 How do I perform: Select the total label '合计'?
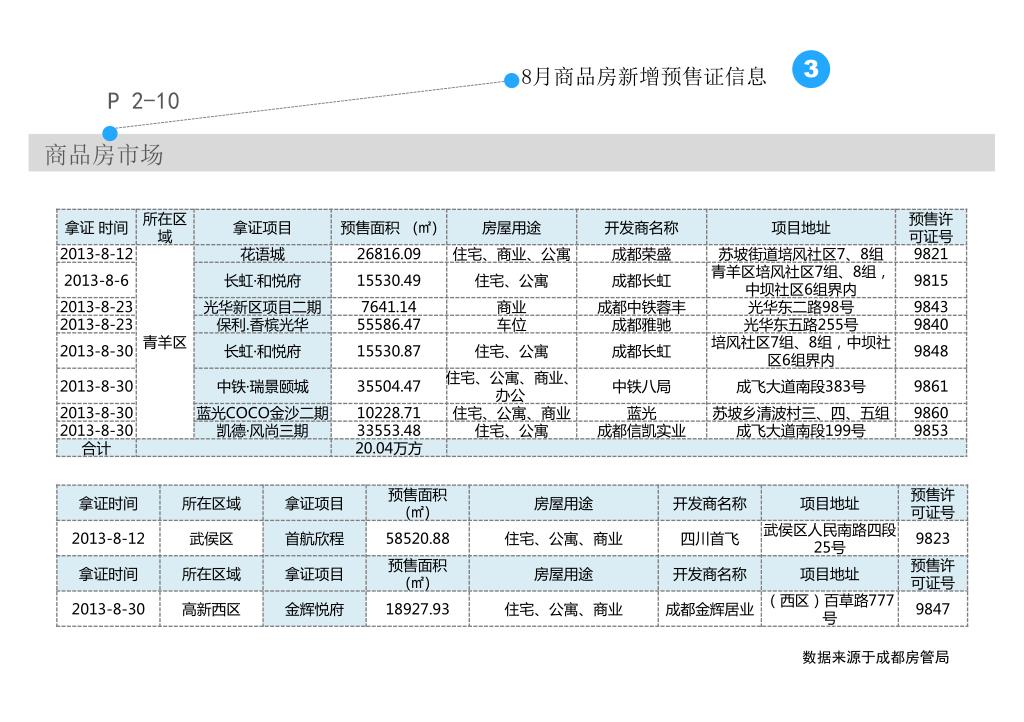click(x=96, y=448)
